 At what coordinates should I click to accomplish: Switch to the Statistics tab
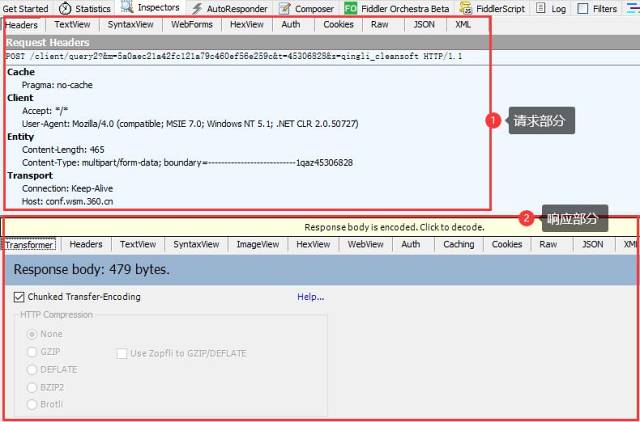[x=93, y=9]
